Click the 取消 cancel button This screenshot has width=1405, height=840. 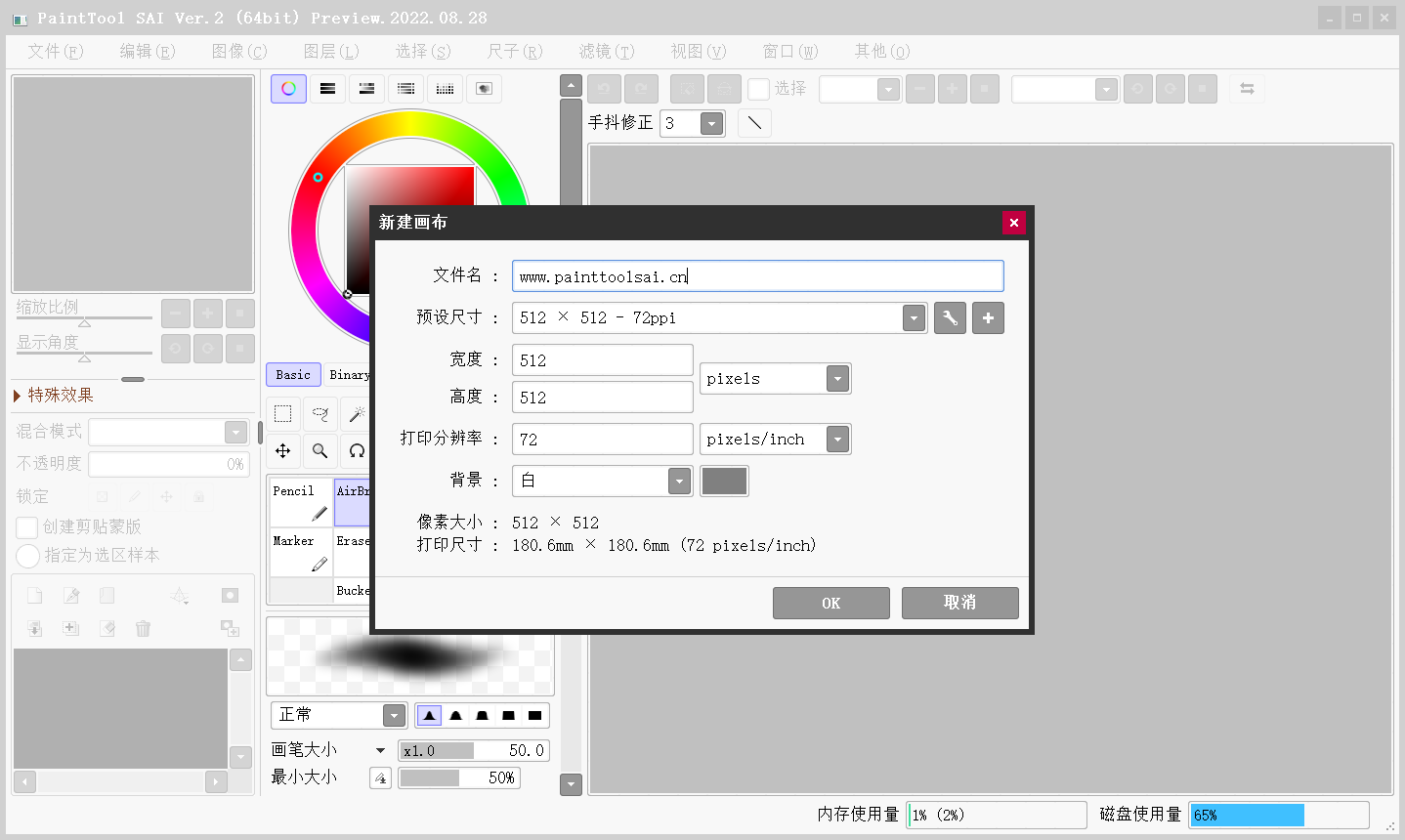pyautogui.click(x=960, y=604)
